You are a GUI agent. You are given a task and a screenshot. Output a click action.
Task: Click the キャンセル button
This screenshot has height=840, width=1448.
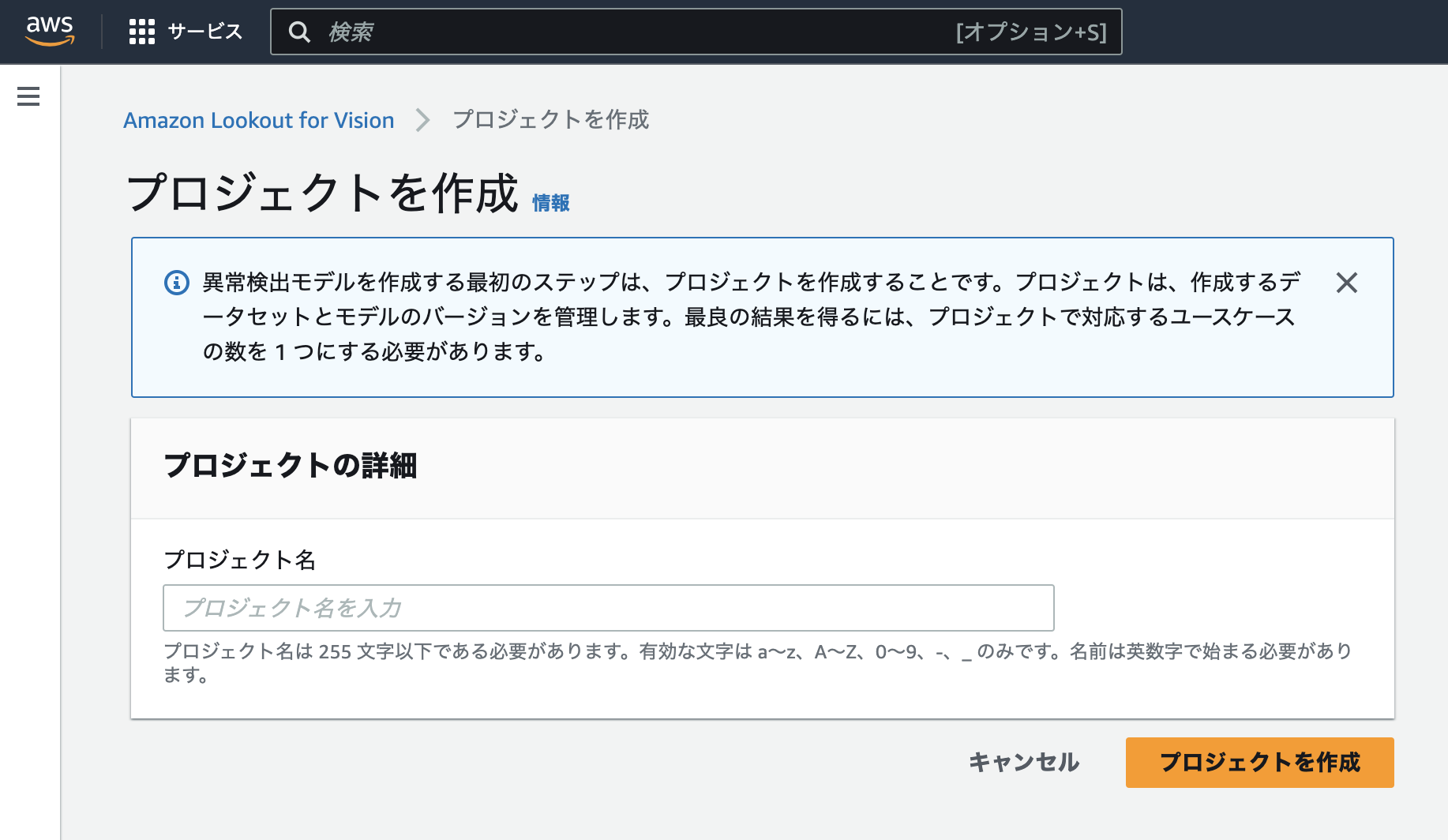click(1024, 762)
